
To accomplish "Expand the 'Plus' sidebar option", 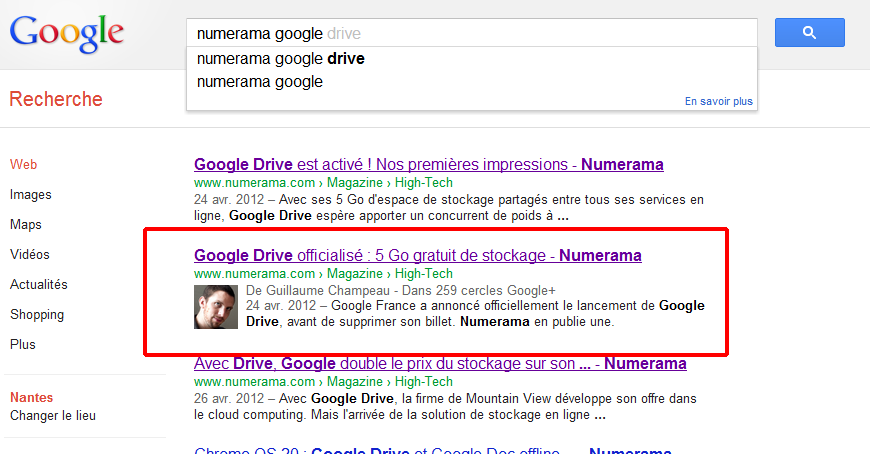I will [x=23, y=345].
